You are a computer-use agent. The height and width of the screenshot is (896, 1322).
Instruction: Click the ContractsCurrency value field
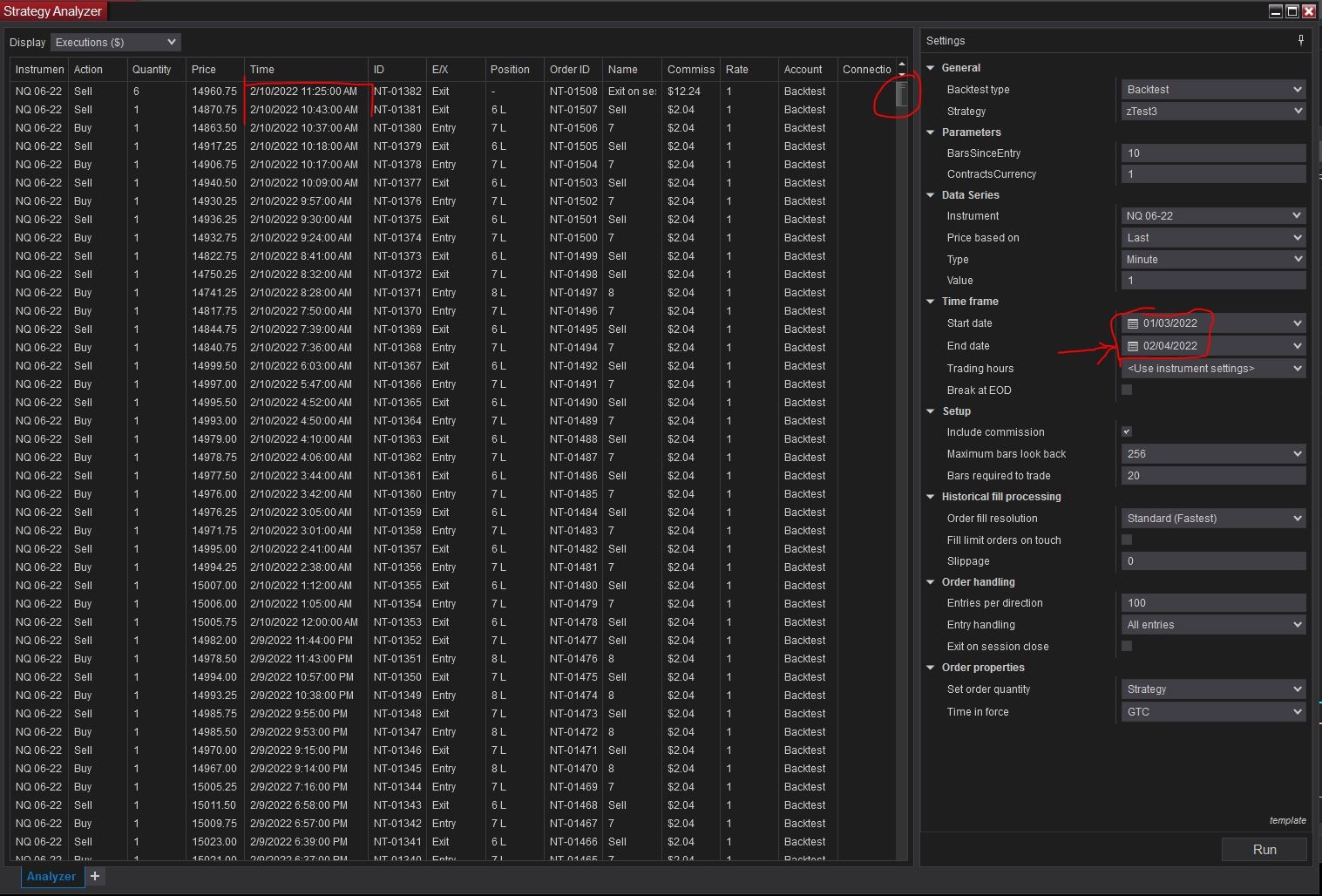pyautogui.click(x=1213, y=173)
